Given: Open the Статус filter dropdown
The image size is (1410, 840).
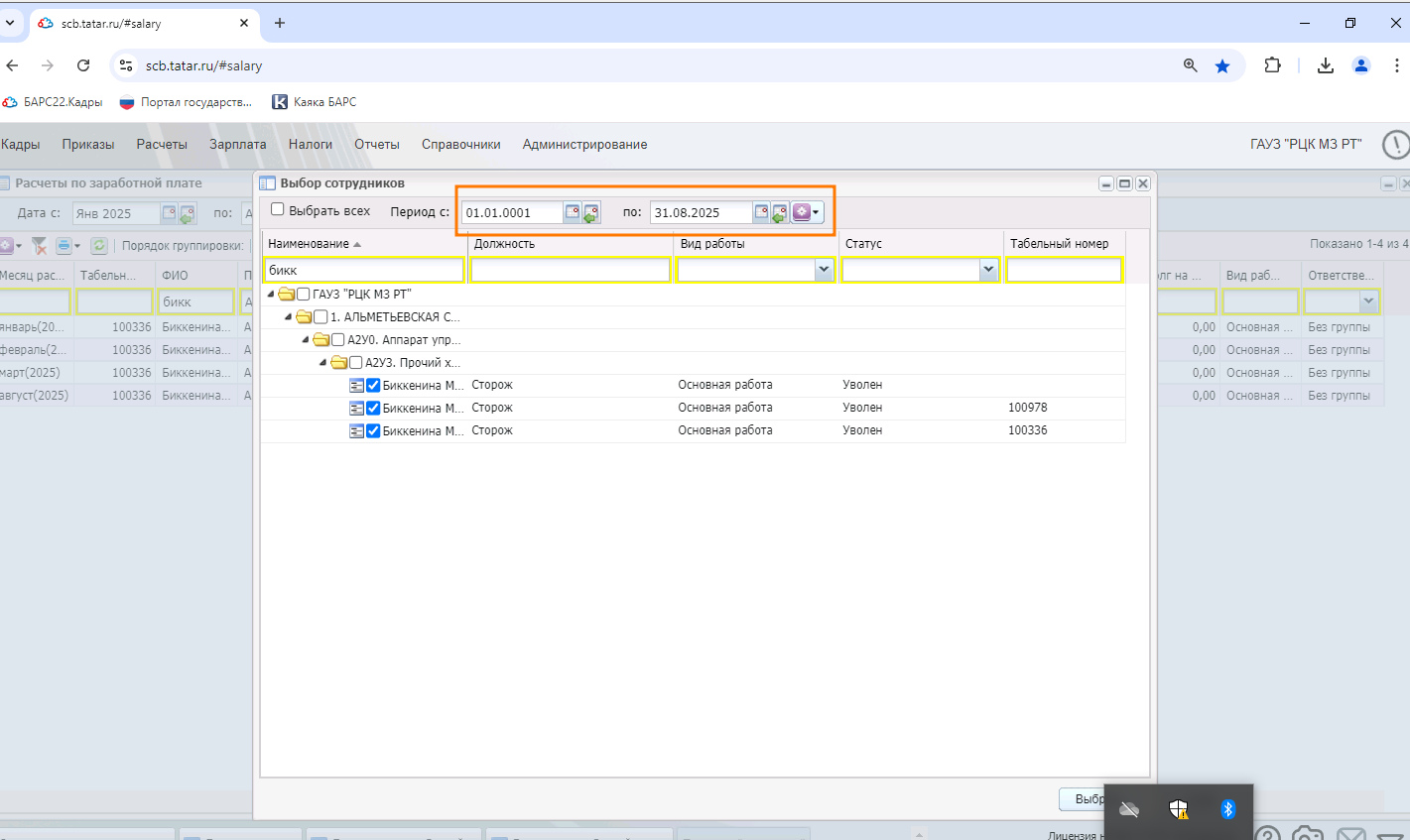Looking at the screenshot, I should pos(988,270).
